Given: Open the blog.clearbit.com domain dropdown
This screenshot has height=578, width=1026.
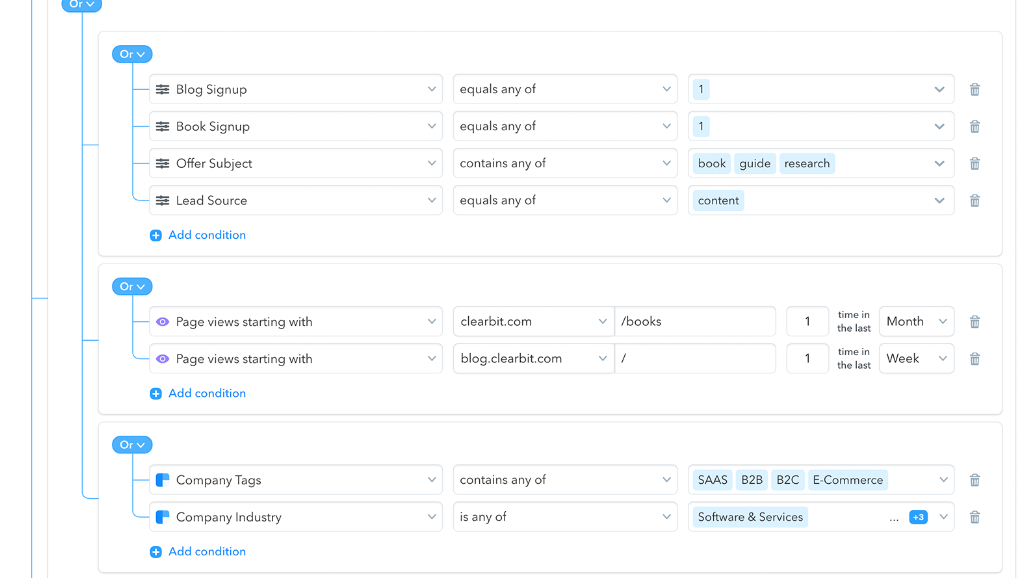Looking at the screenshot, I should coord(533,359).
